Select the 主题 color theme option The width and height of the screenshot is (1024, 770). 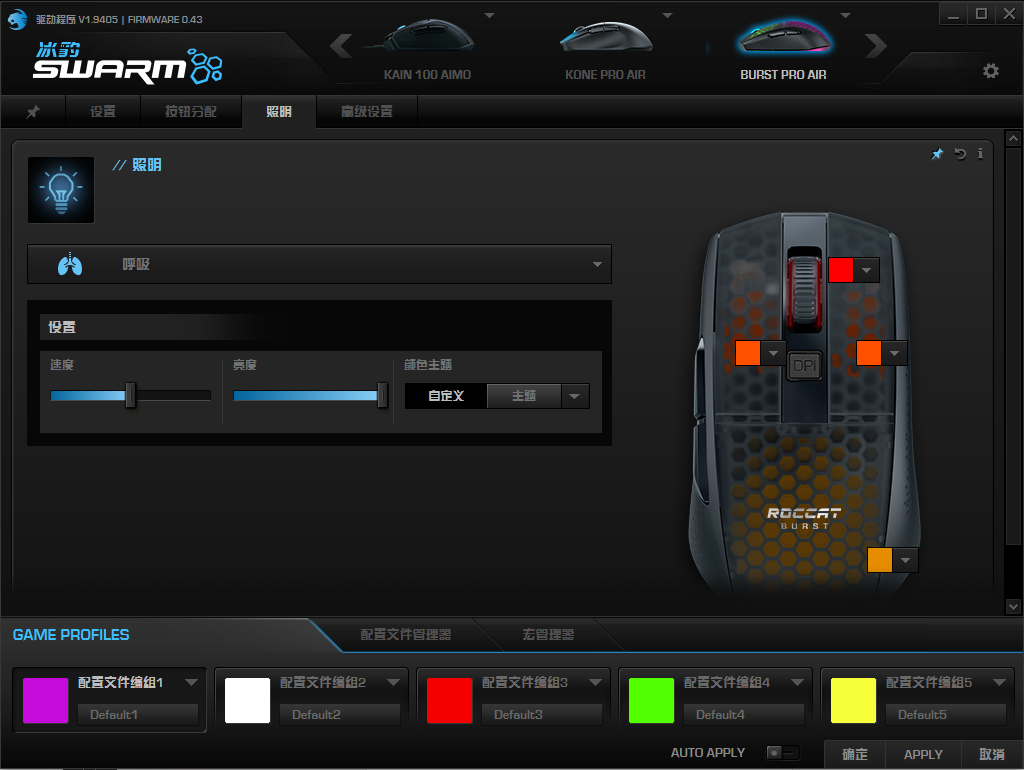(x=524, y=396)
